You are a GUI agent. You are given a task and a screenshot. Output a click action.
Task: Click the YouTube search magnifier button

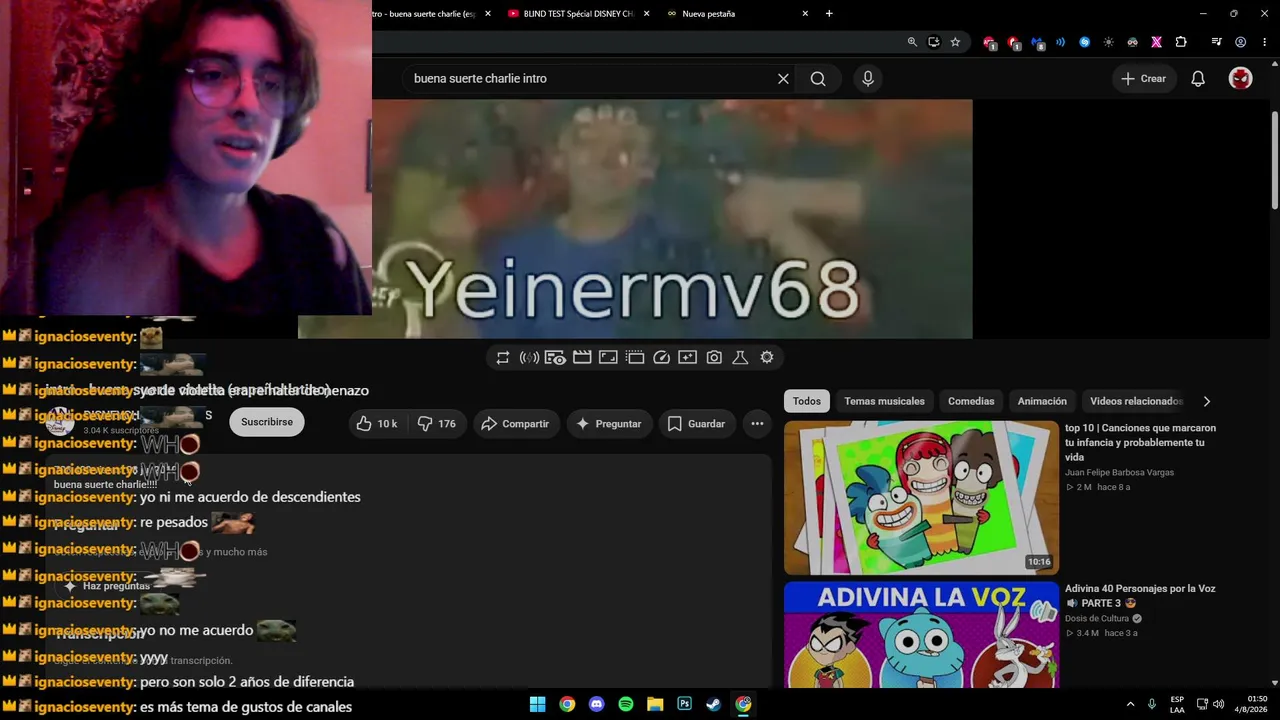pos(818,78)
